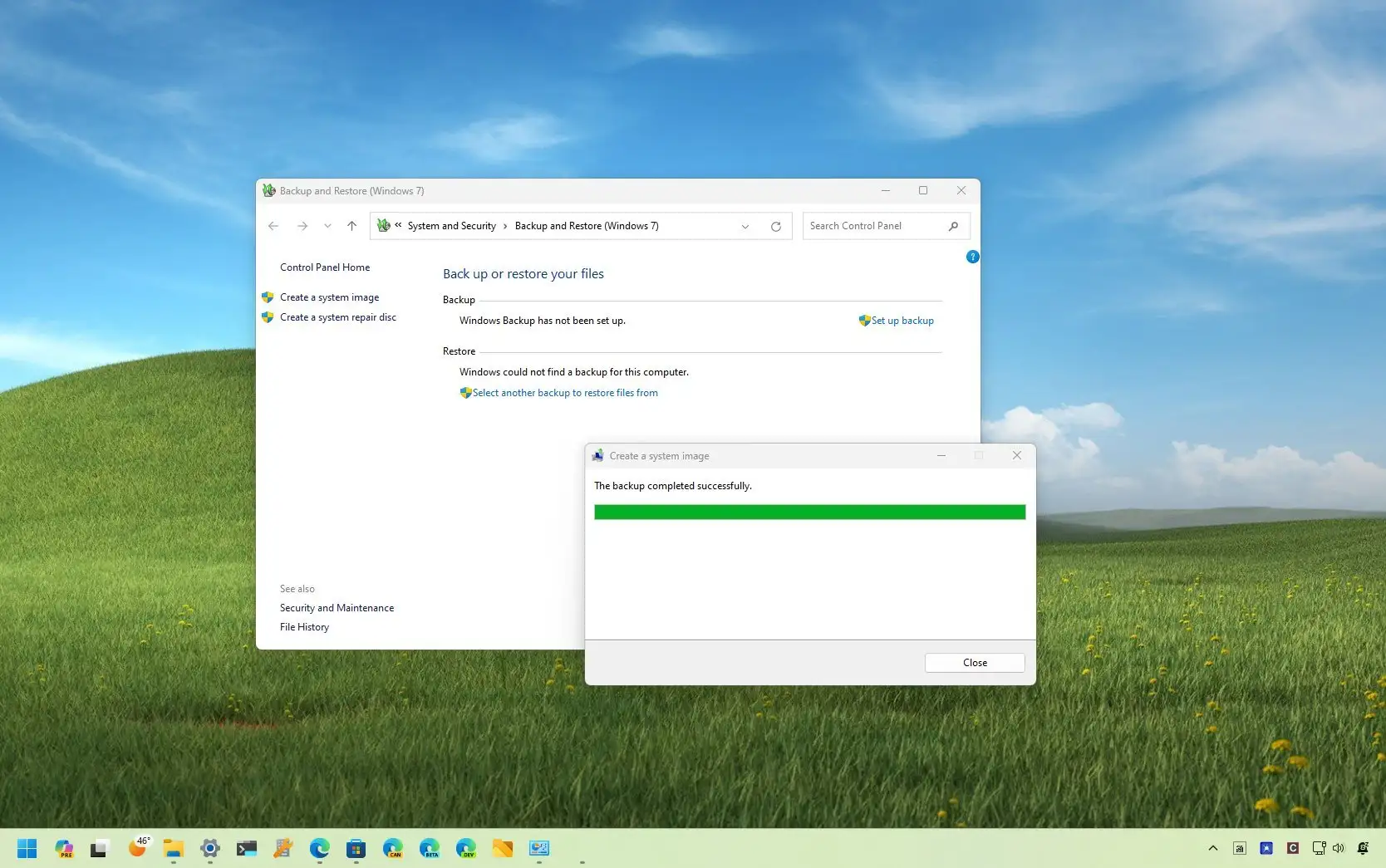Viewport: 1386px width, 868px height.
Task: Open Security and Maintenance link
Action: [337, 608]
